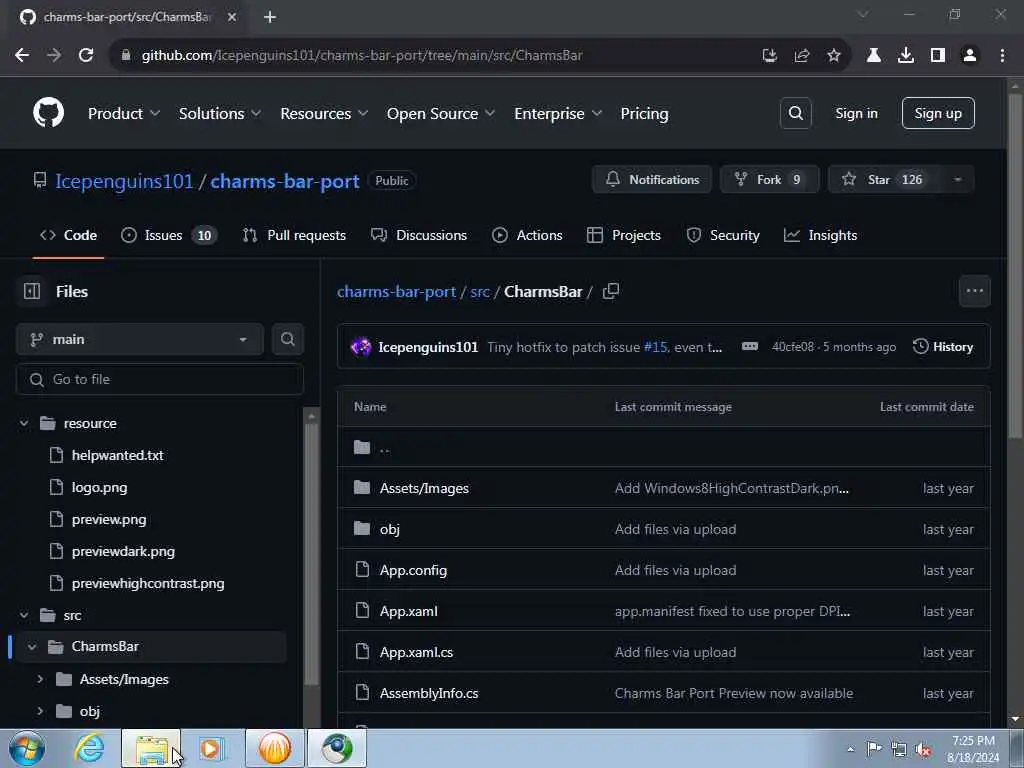Click the browser address bar URL
The image size is (1024, 768).
click(362, 56)
